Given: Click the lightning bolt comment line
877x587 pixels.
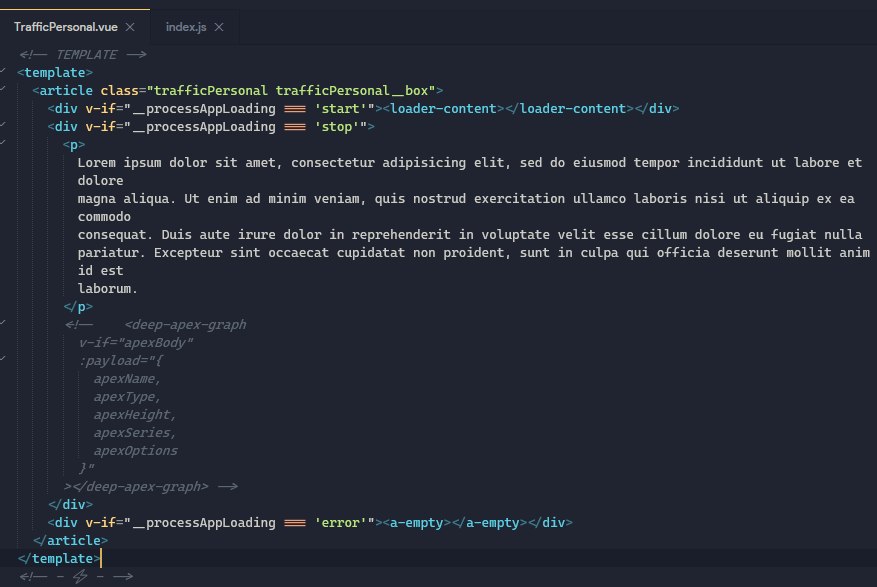Looking at the screenshot, I should coord(76,576).
